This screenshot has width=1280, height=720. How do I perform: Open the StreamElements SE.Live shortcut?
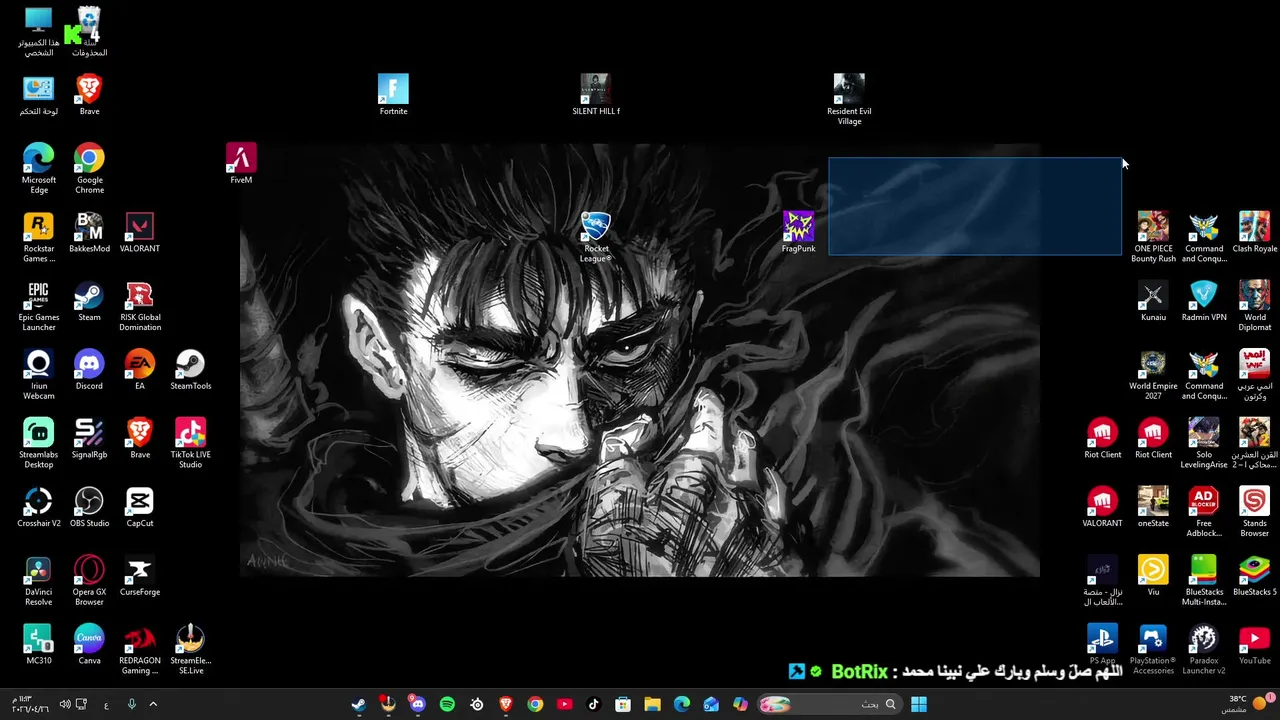[190, 649]
